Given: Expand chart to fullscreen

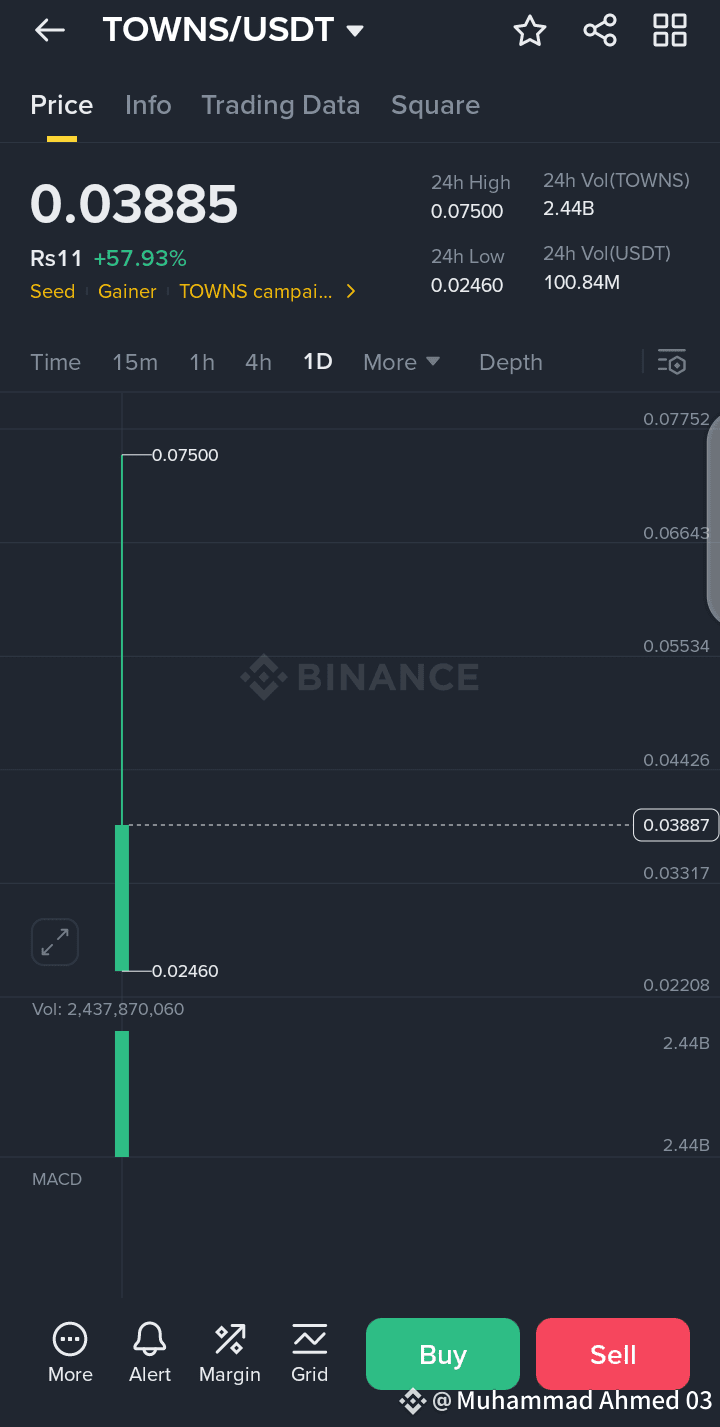Looking at the screenshot, I should pos(55,942).
